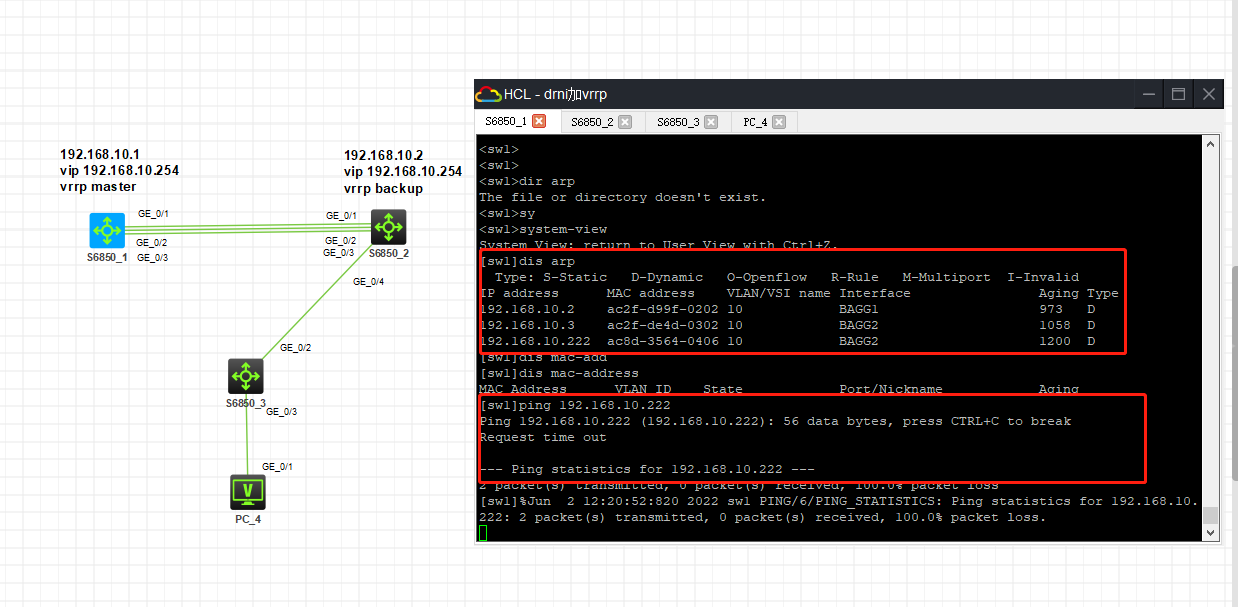Close the S6850_1 tab with red X
This screenshot has height=607, width=1238.
[539, 121]
